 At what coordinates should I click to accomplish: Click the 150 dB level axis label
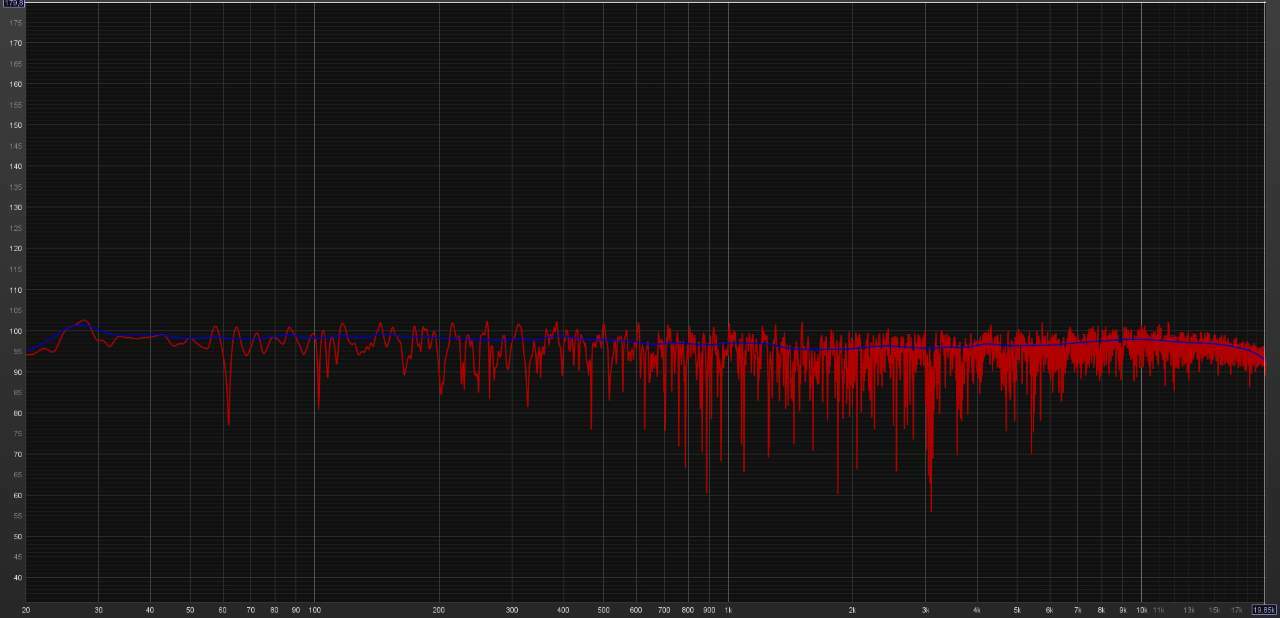(x=15, y=125)
